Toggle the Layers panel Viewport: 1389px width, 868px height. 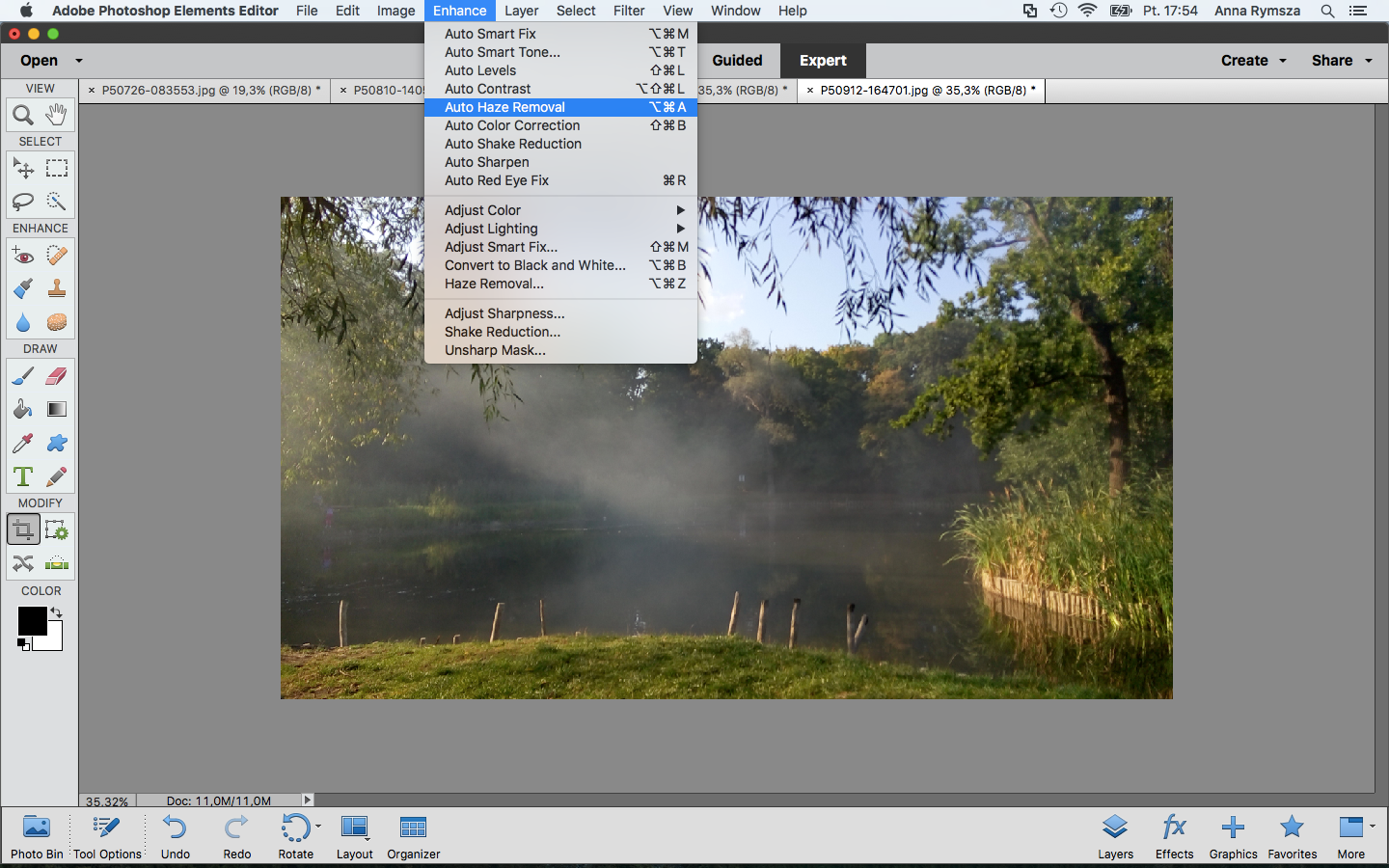pos(1115,835)
